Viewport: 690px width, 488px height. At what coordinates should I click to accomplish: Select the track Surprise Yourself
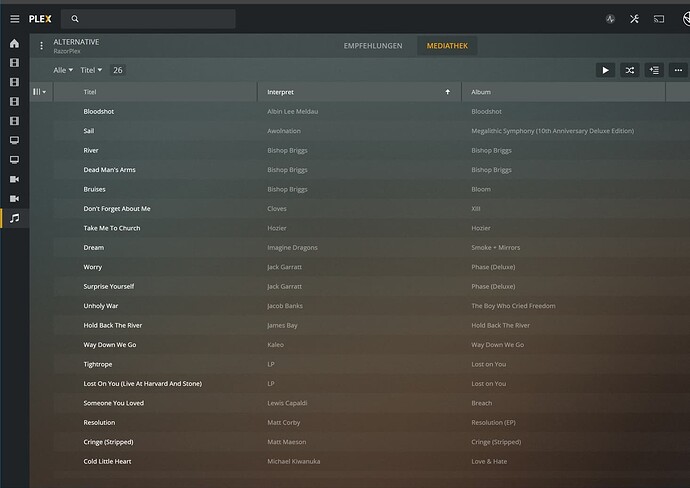coord(109,286)
